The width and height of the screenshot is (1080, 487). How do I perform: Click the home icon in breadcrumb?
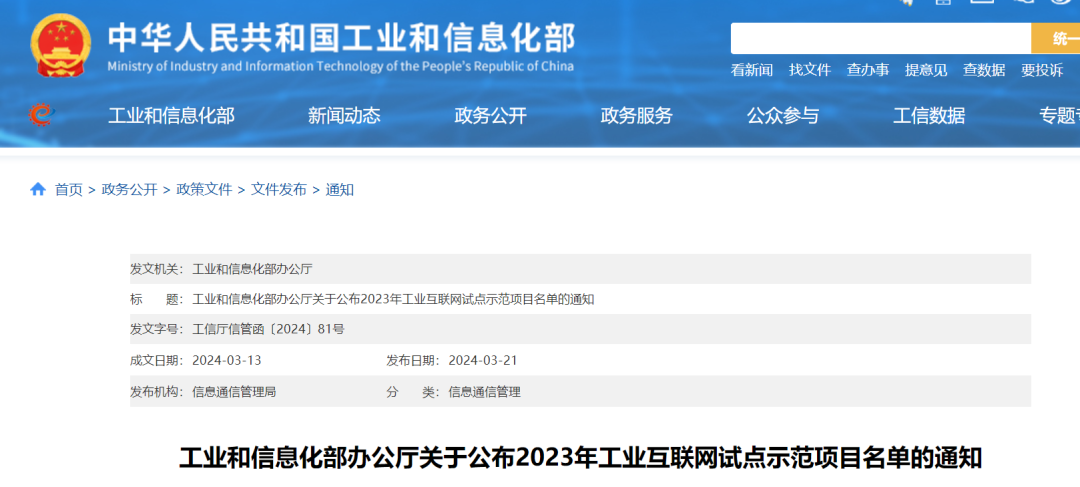pyautogui.click(x=38, y=189)
